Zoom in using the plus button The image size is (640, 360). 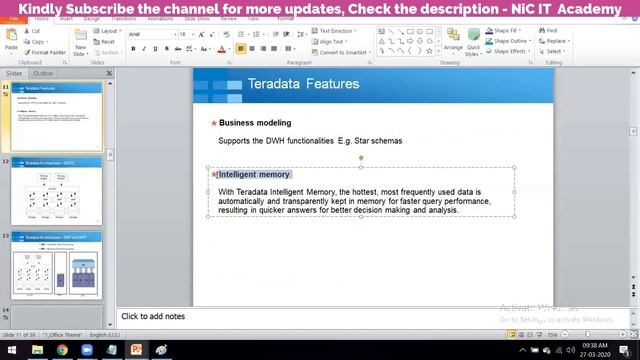point(622,334)
